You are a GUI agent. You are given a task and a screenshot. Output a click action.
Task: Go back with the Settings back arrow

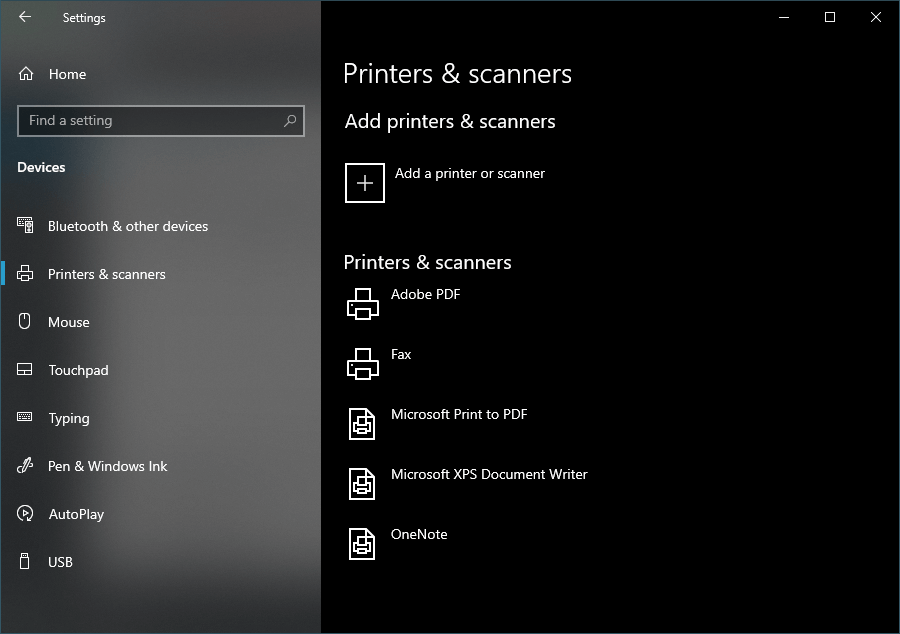point(25,17)
